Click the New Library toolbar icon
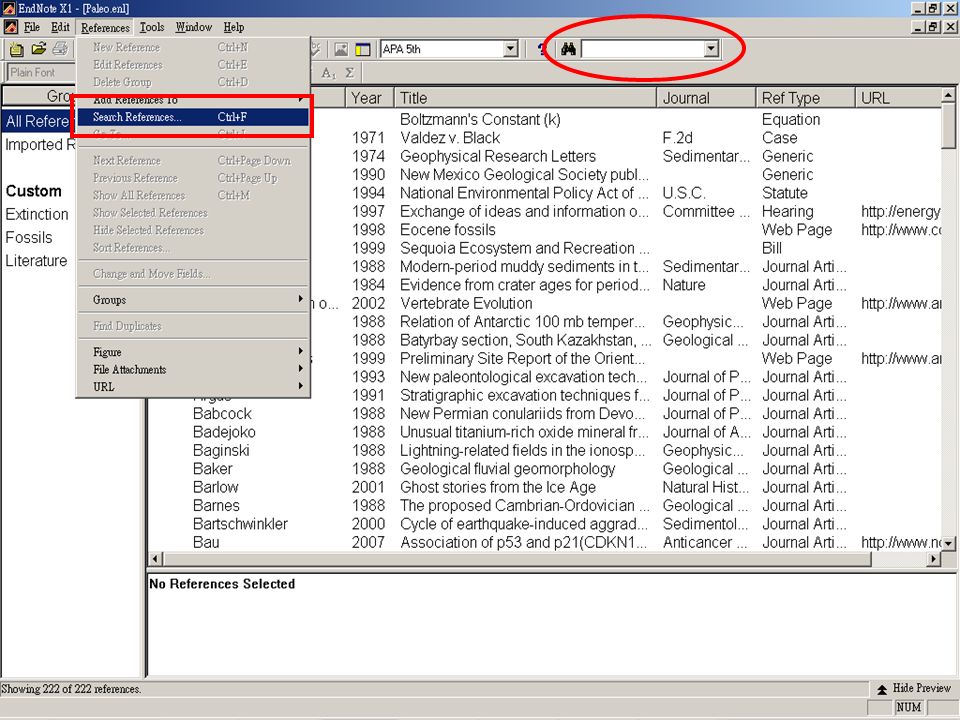Screen dimensions: 960x720 click(16, 50)
